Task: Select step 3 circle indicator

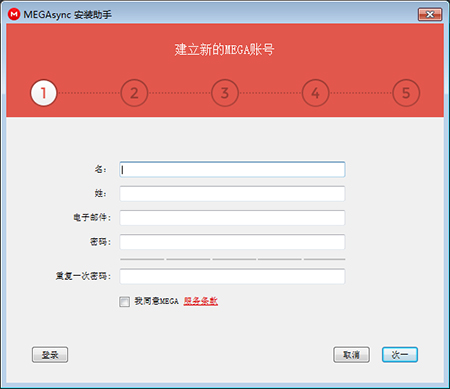Action: (225, 93)
